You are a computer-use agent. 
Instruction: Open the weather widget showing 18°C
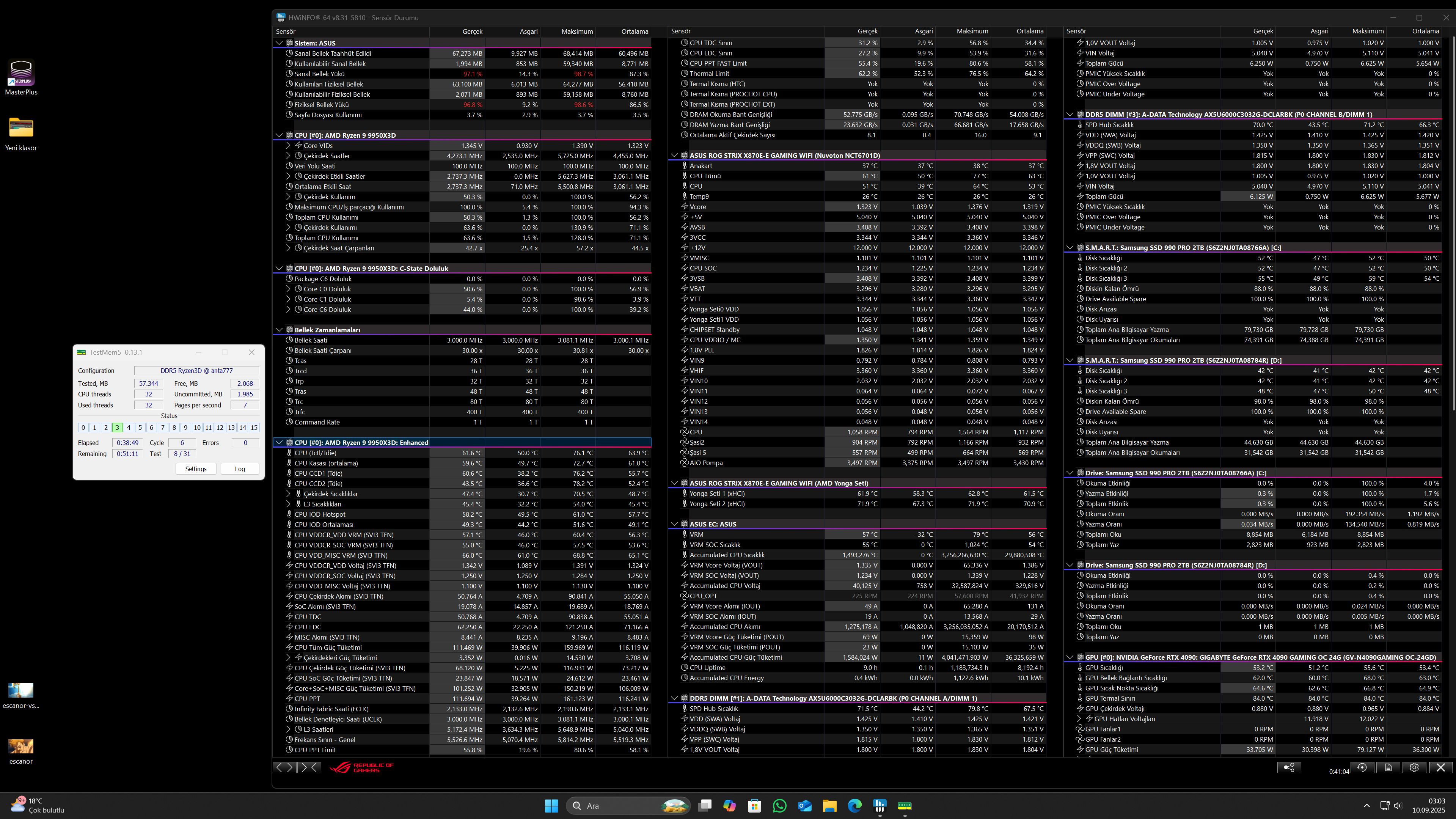click(x=37, y=805)
